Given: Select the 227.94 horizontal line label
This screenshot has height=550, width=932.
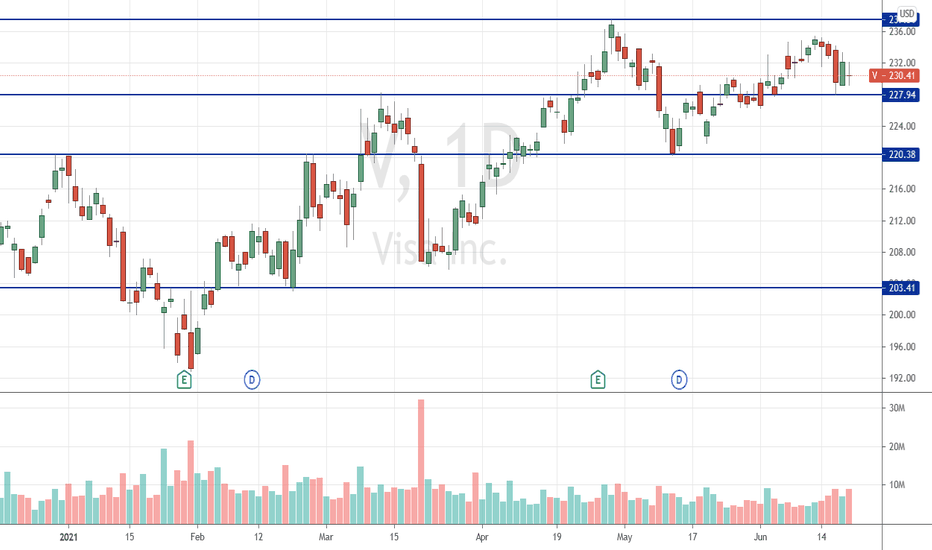Looking at the screenshot, I should tap(900, 95).
